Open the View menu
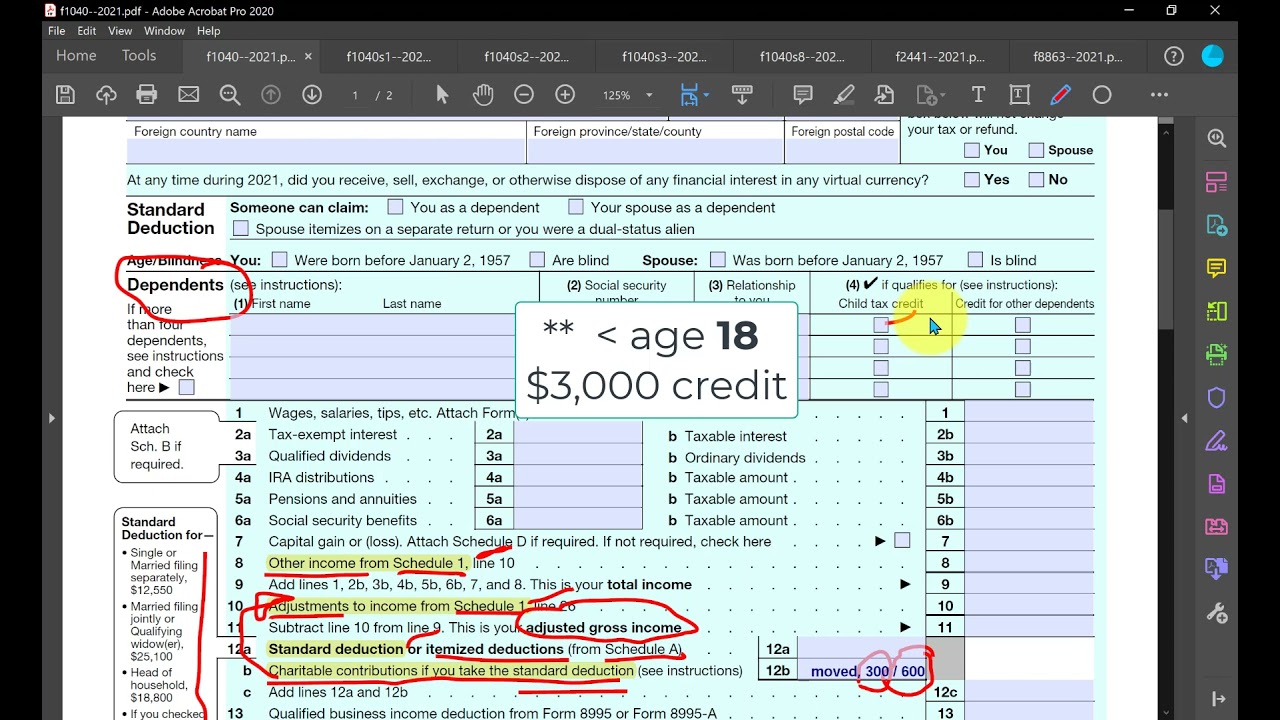 [120, 31]
